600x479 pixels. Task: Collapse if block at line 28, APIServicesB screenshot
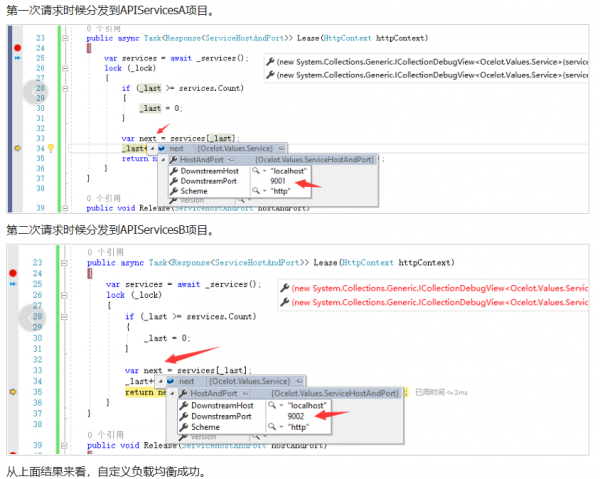(64, 317)
